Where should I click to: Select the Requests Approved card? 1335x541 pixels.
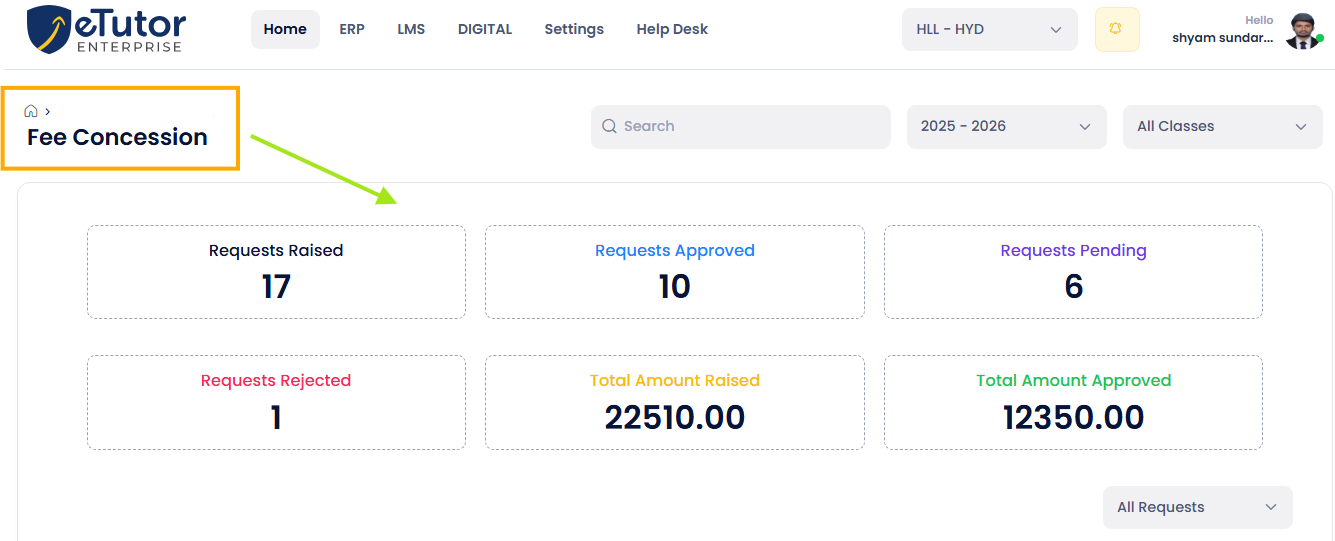pyautogui.click(x=675, y=272)
